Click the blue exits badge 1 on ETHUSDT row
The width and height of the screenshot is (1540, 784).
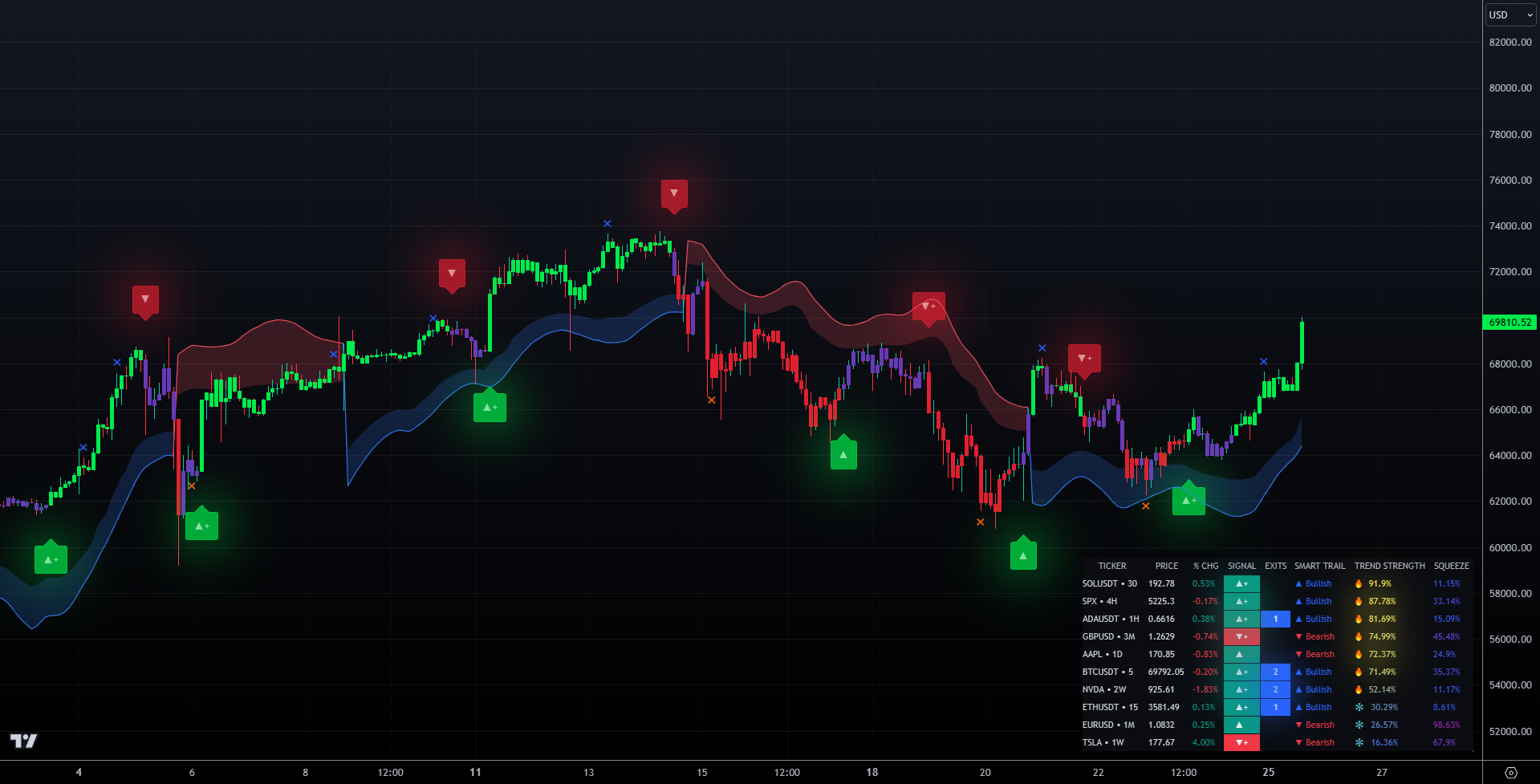[x=1275, y=707]
